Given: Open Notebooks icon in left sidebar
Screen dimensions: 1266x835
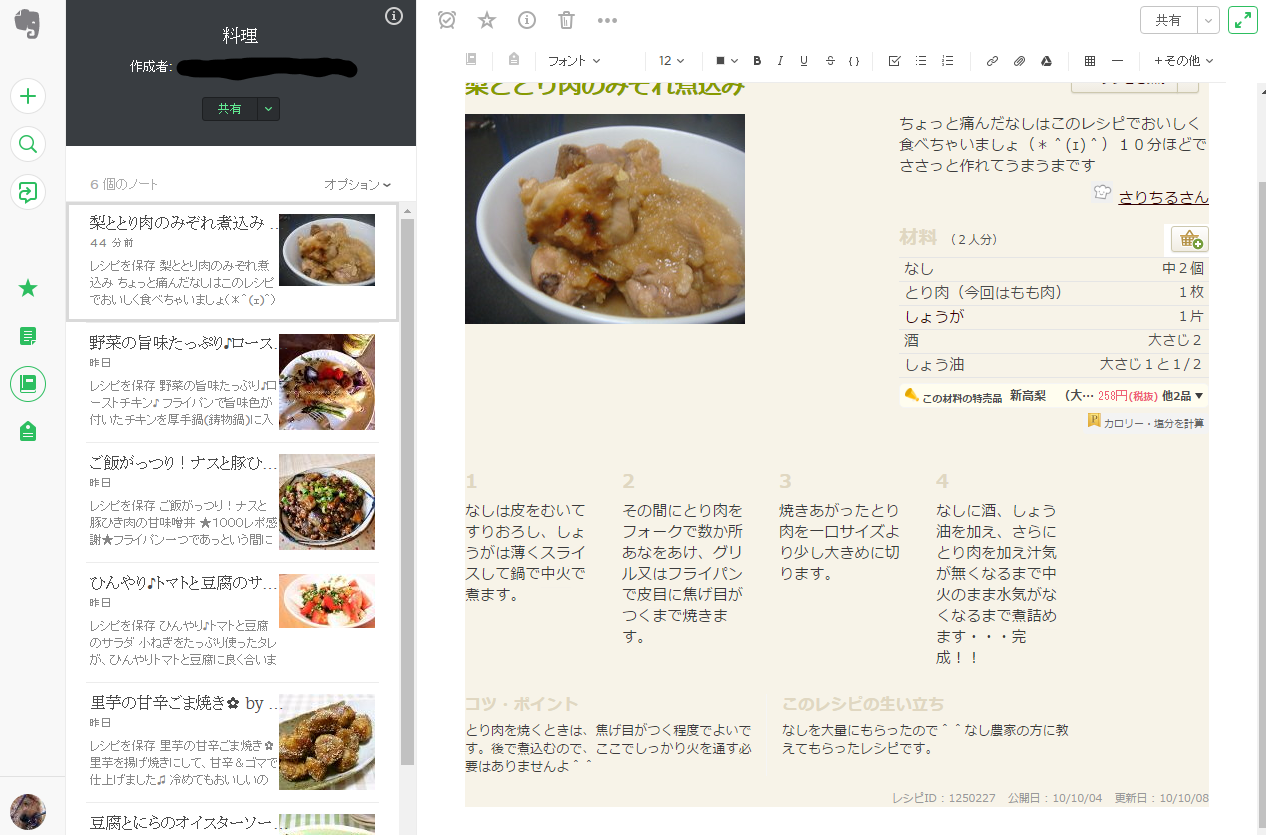Looking at the screenshot, I should pyautogui.click(x=28, y=384).
